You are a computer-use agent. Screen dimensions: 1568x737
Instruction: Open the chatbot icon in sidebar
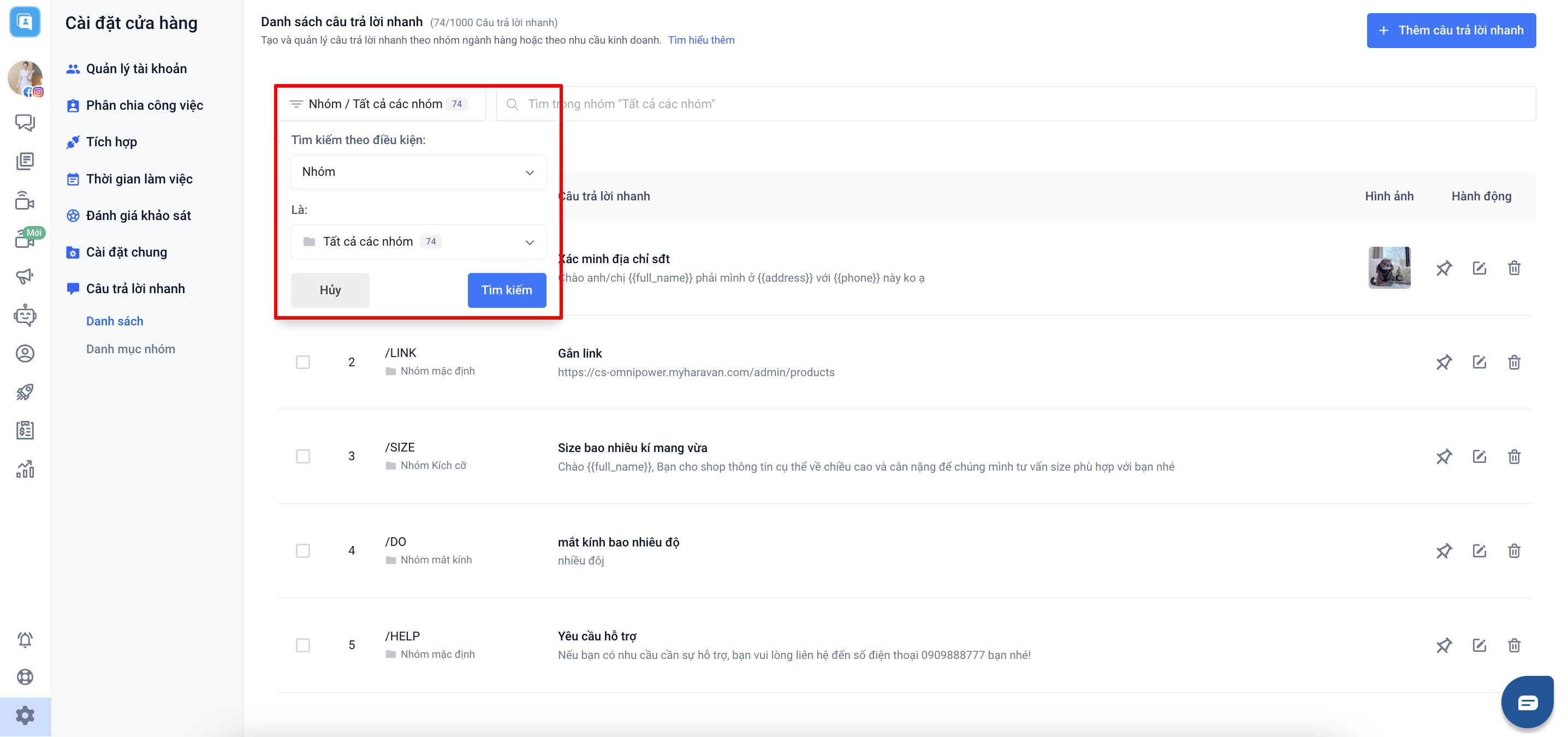(25, 315)
